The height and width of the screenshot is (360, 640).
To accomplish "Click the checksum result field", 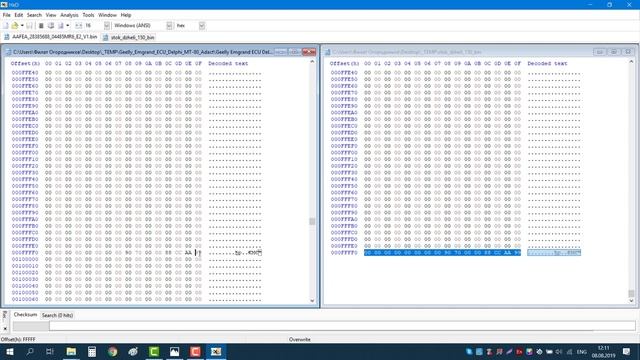I will point(342,326).
